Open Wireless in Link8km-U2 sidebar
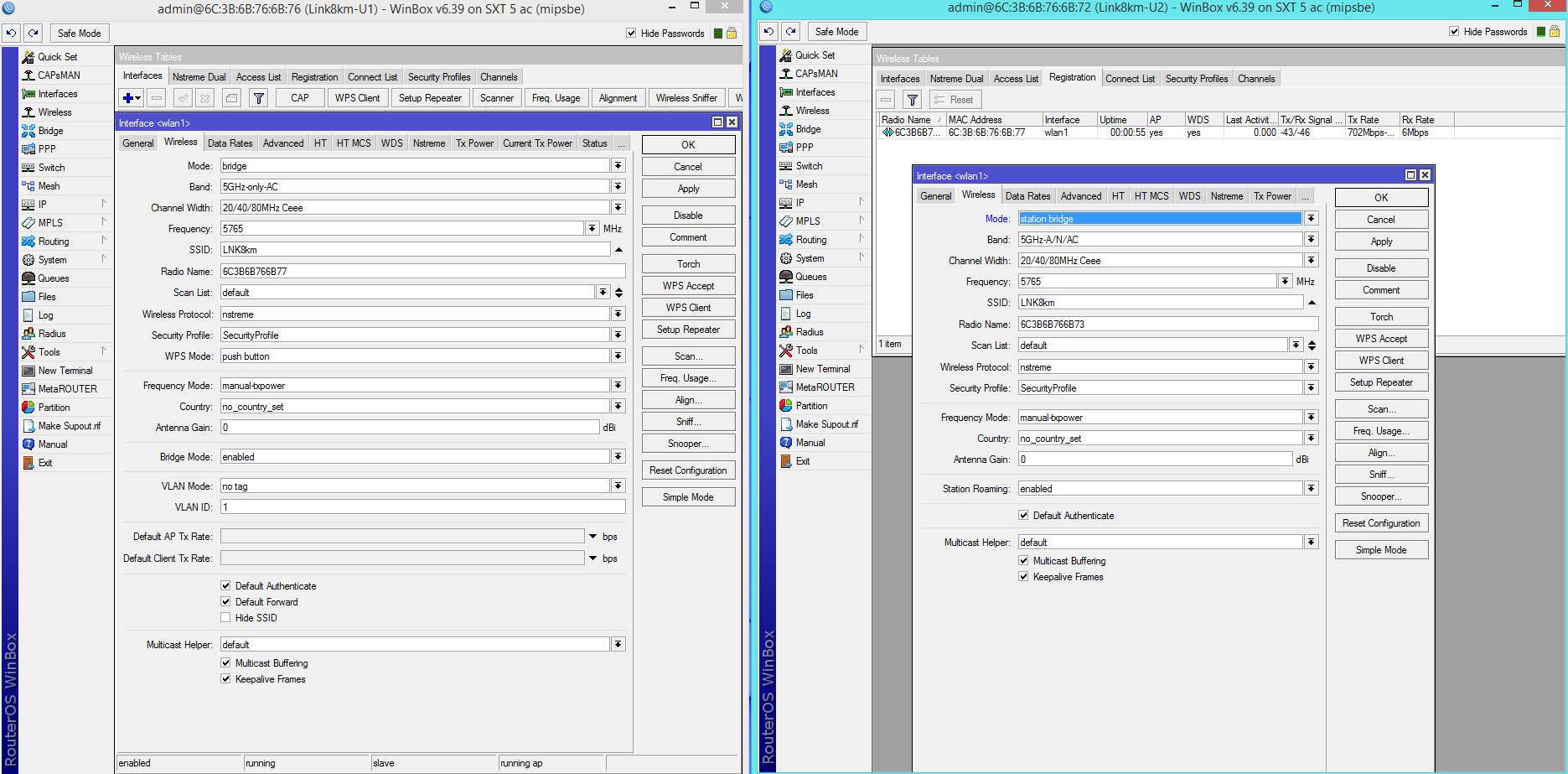Screen dimensions: 1568x774 click(812, 111)
